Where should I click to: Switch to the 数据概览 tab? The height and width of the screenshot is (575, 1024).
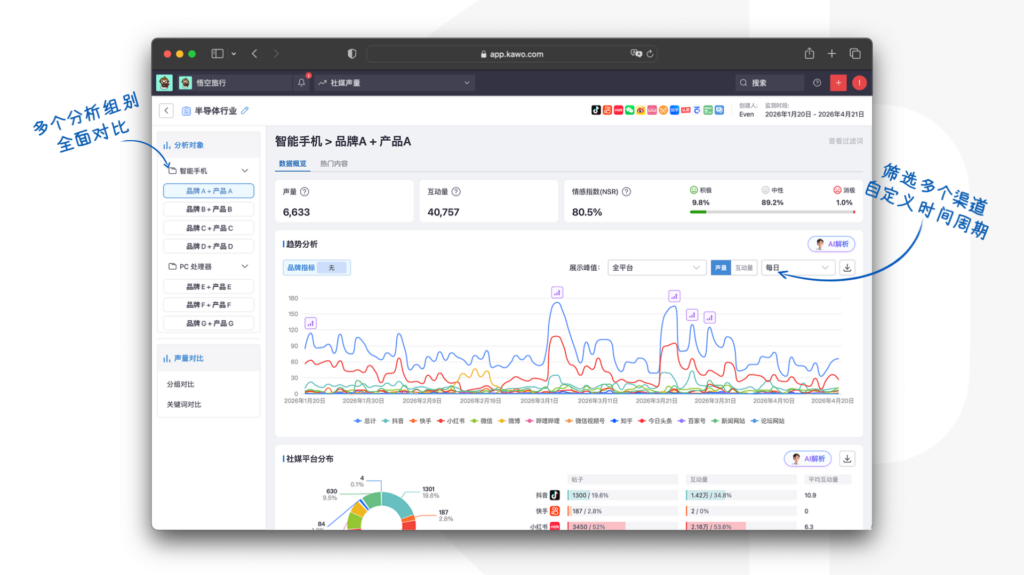pos(293,164)
